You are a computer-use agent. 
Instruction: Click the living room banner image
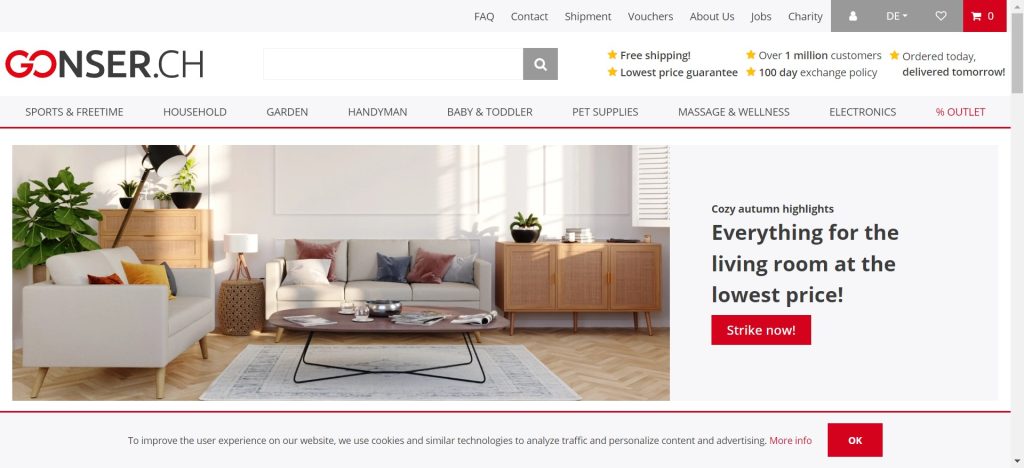pos(341,272)
